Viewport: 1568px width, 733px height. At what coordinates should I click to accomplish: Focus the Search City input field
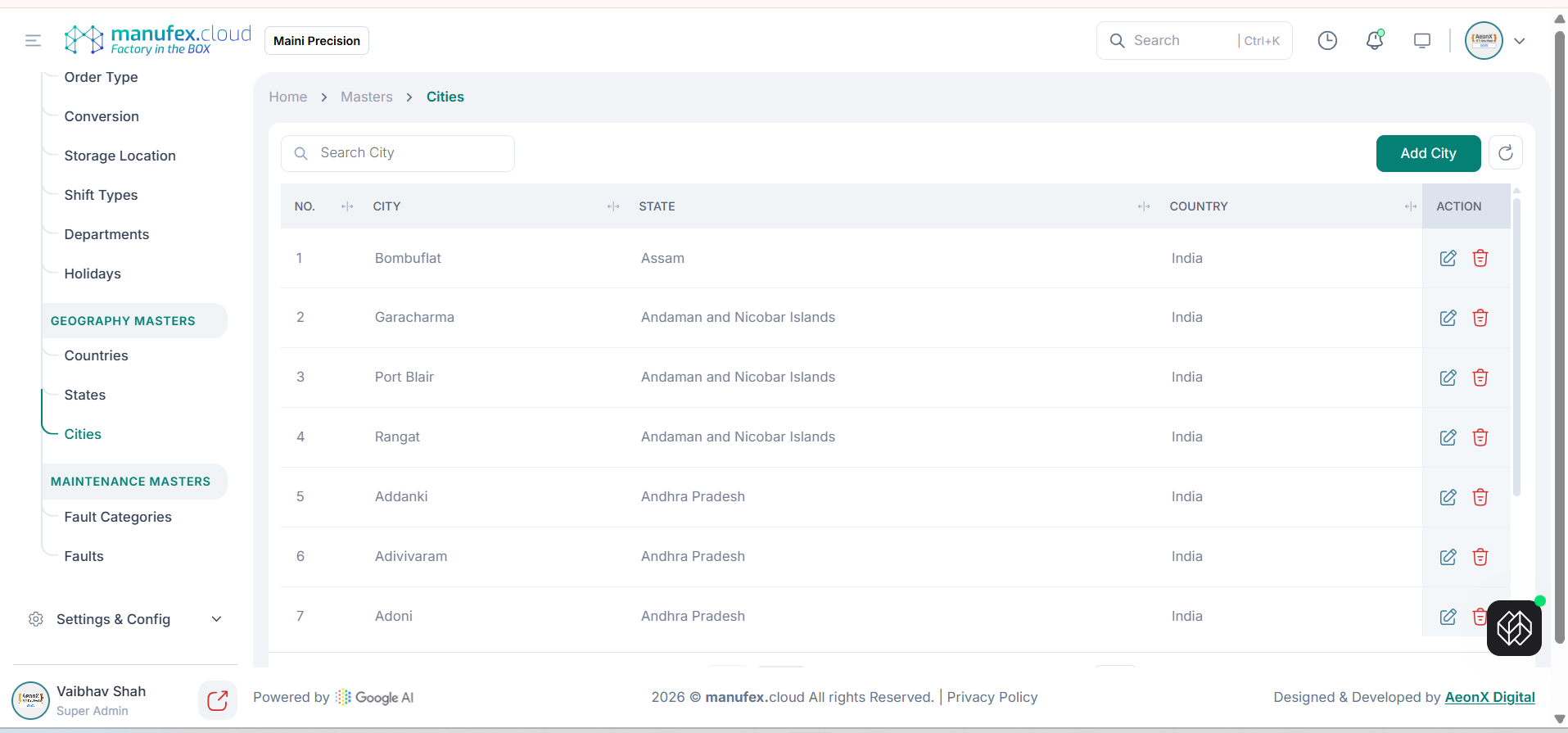(x=409, y=153)
